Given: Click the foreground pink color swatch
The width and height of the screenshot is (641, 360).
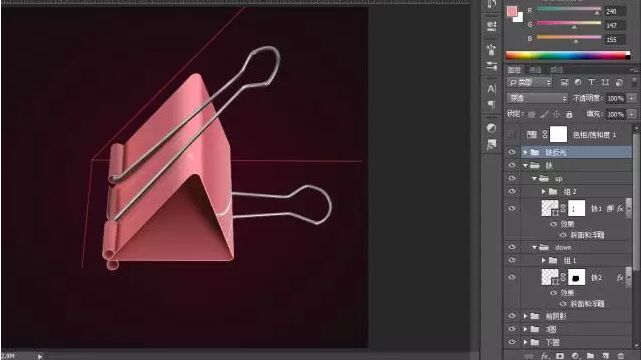Looking at the screenshot, I should [x=512, y=11].
